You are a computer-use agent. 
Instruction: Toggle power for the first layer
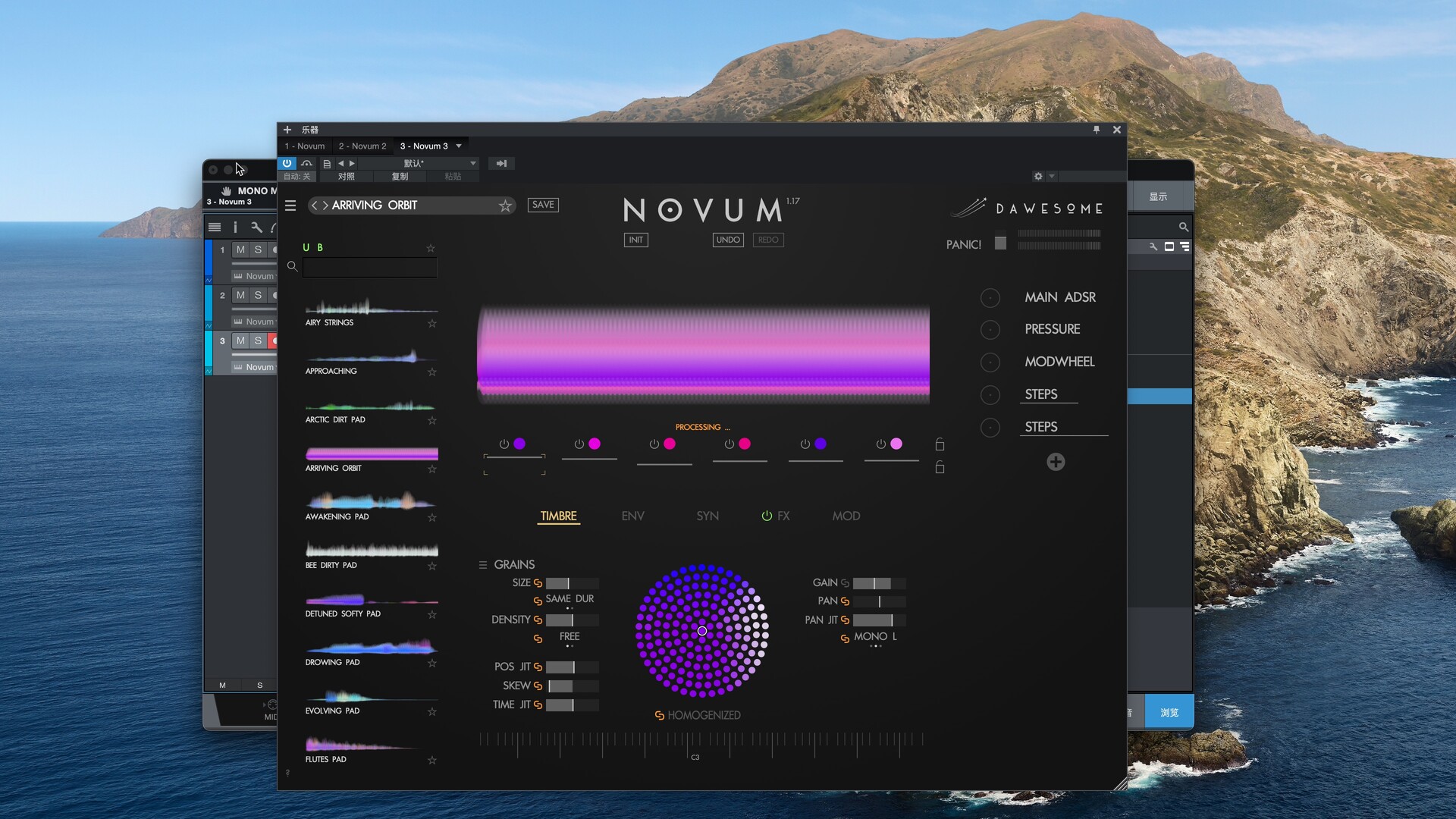(504, 444)
